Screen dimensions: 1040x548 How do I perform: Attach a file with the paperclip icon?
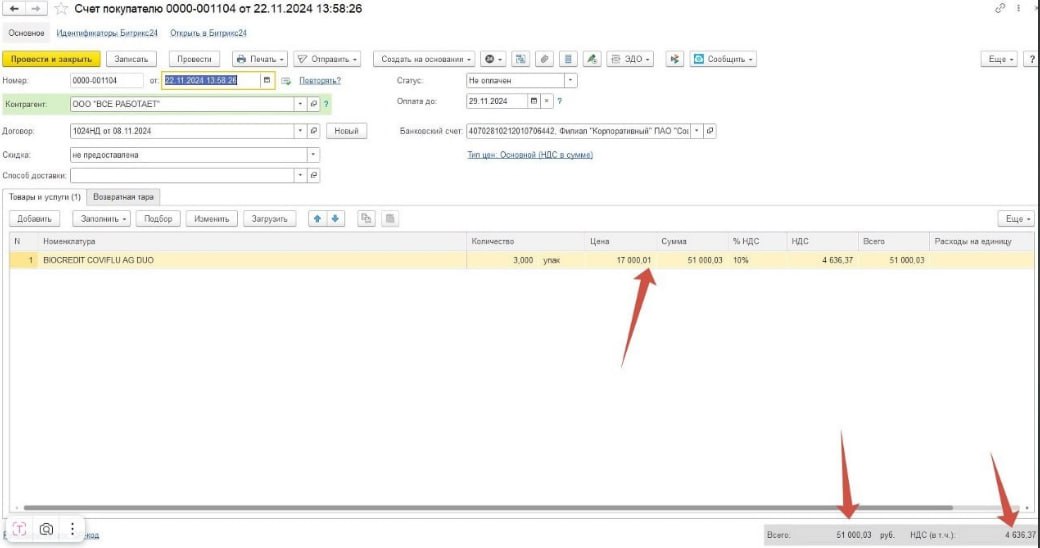545,59
